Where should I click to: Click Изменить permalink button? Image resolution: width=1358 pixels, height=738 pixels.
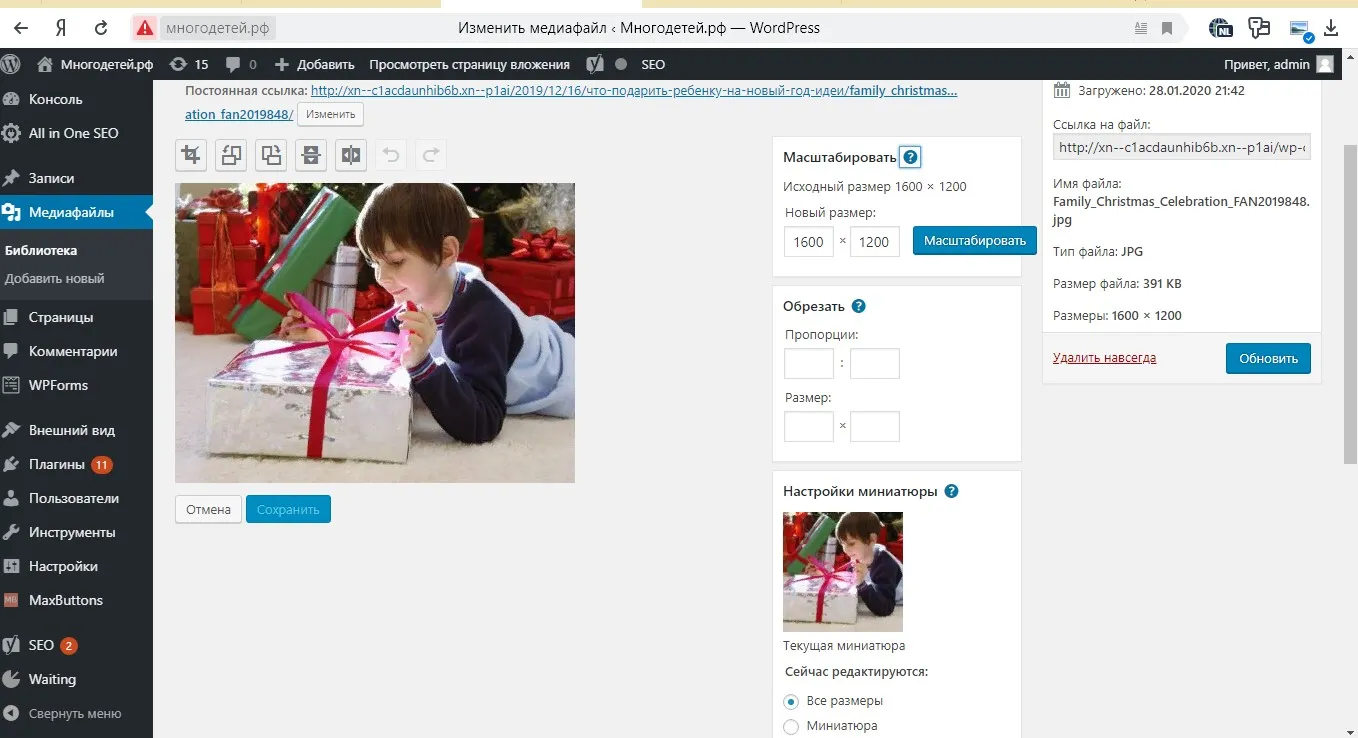pos(330,114)
